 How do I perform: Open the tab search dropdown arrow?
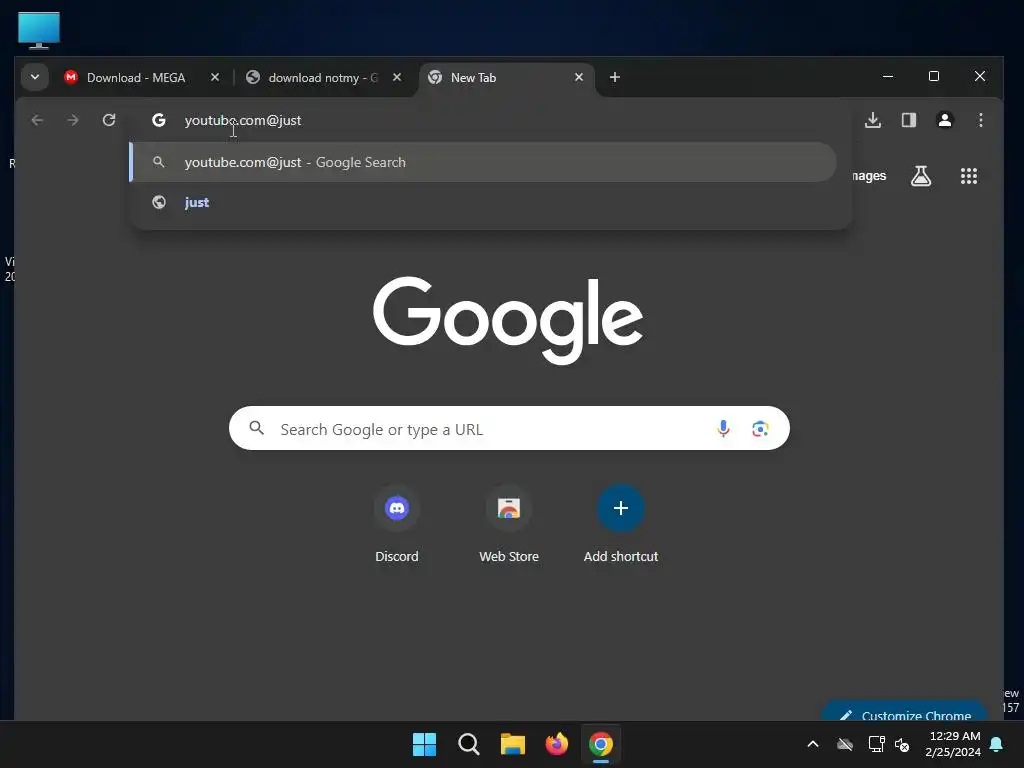click(35, 77)
